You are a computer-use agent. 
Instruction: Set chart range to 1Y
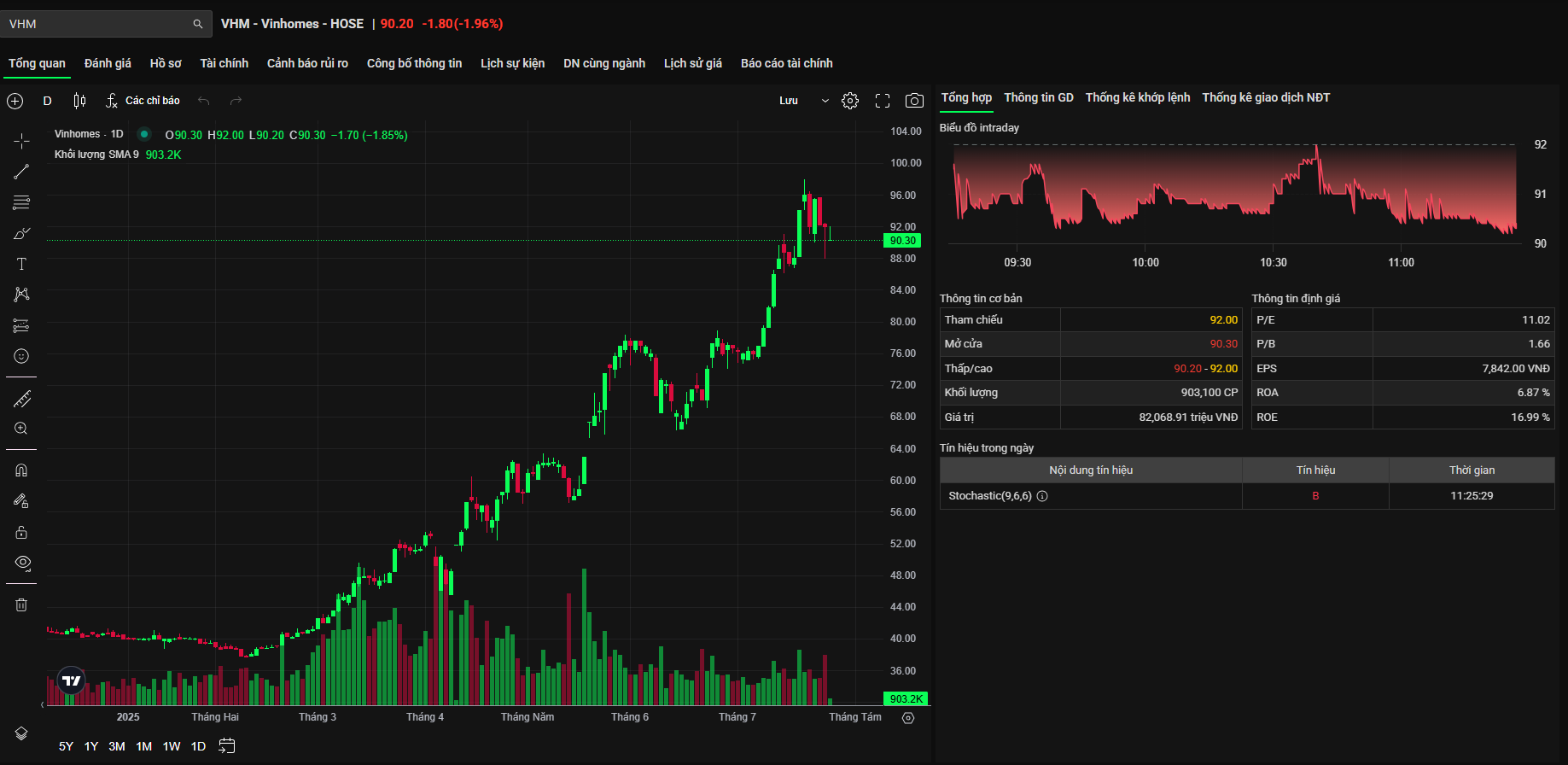(x=91, y=746)
